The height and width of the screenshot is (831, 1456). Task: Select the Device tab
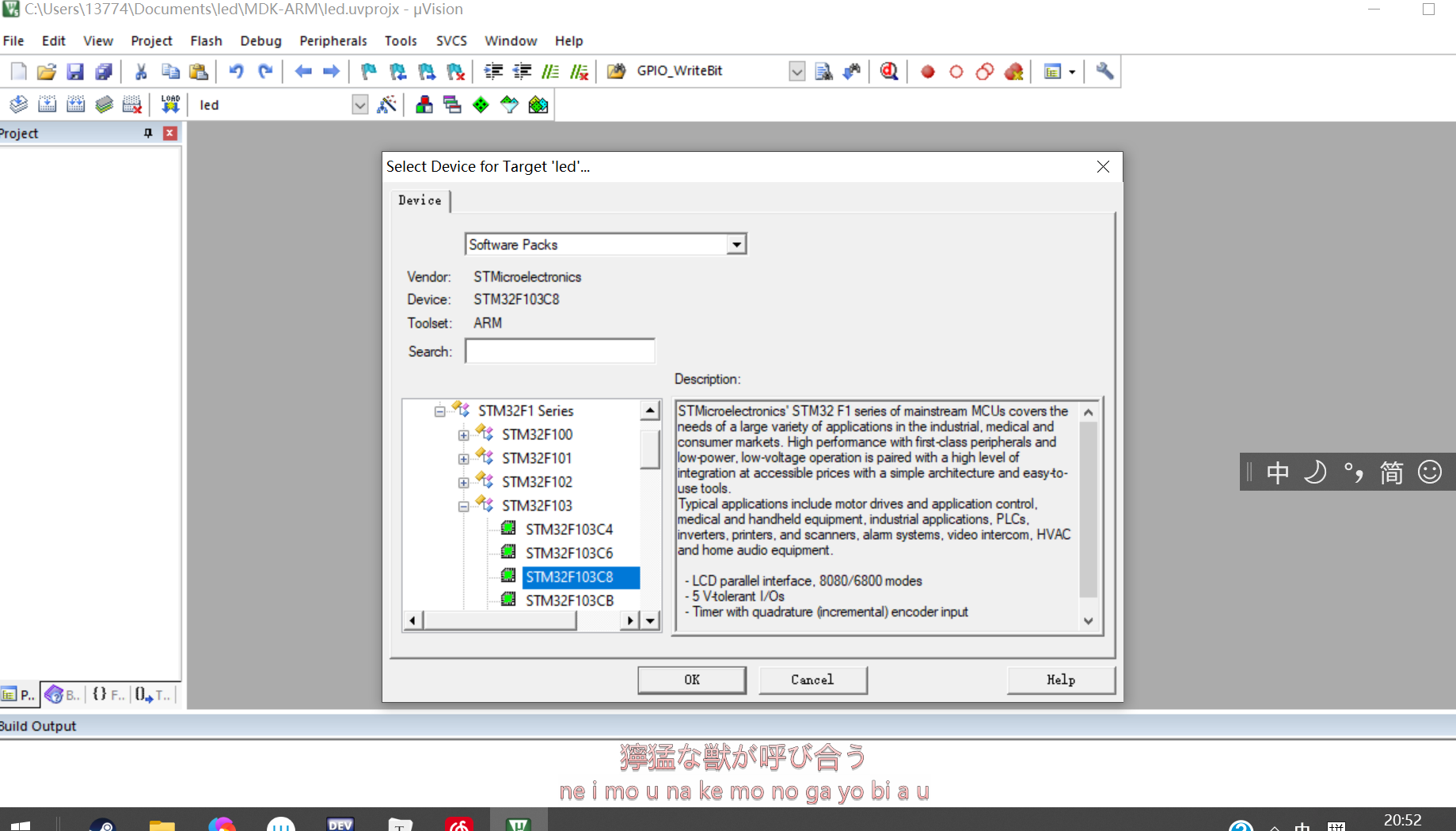[x=420, y=200]
